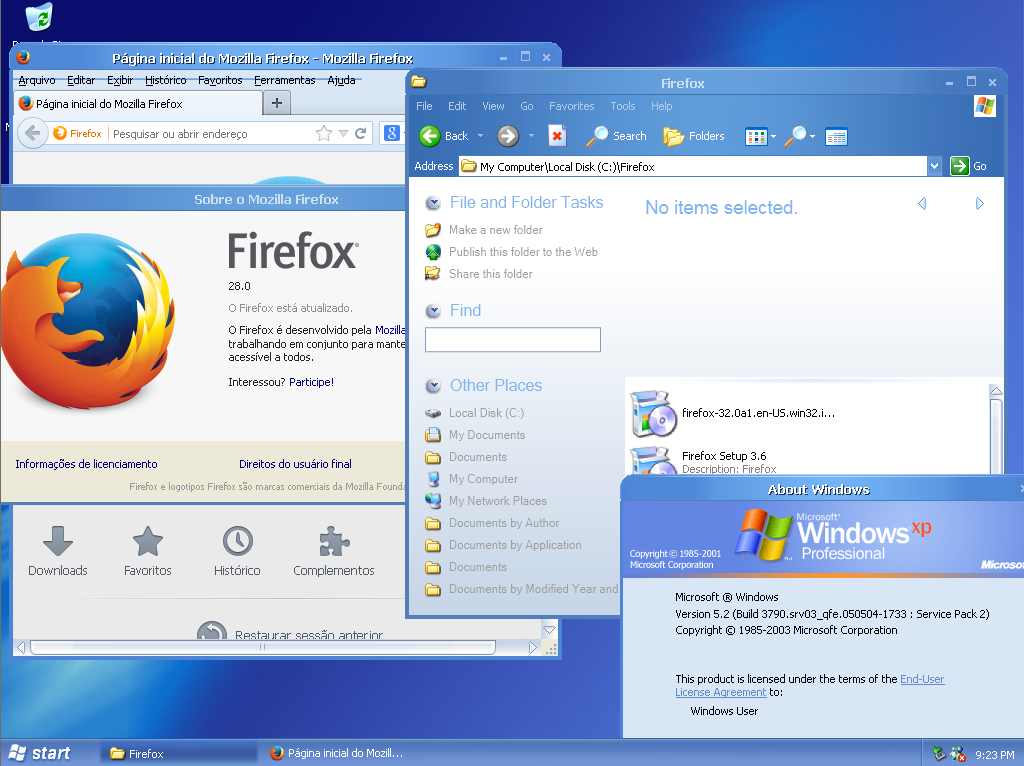Switch to the Firefox folder taskbar button
Screen dimensions: 1024x766
178,753
